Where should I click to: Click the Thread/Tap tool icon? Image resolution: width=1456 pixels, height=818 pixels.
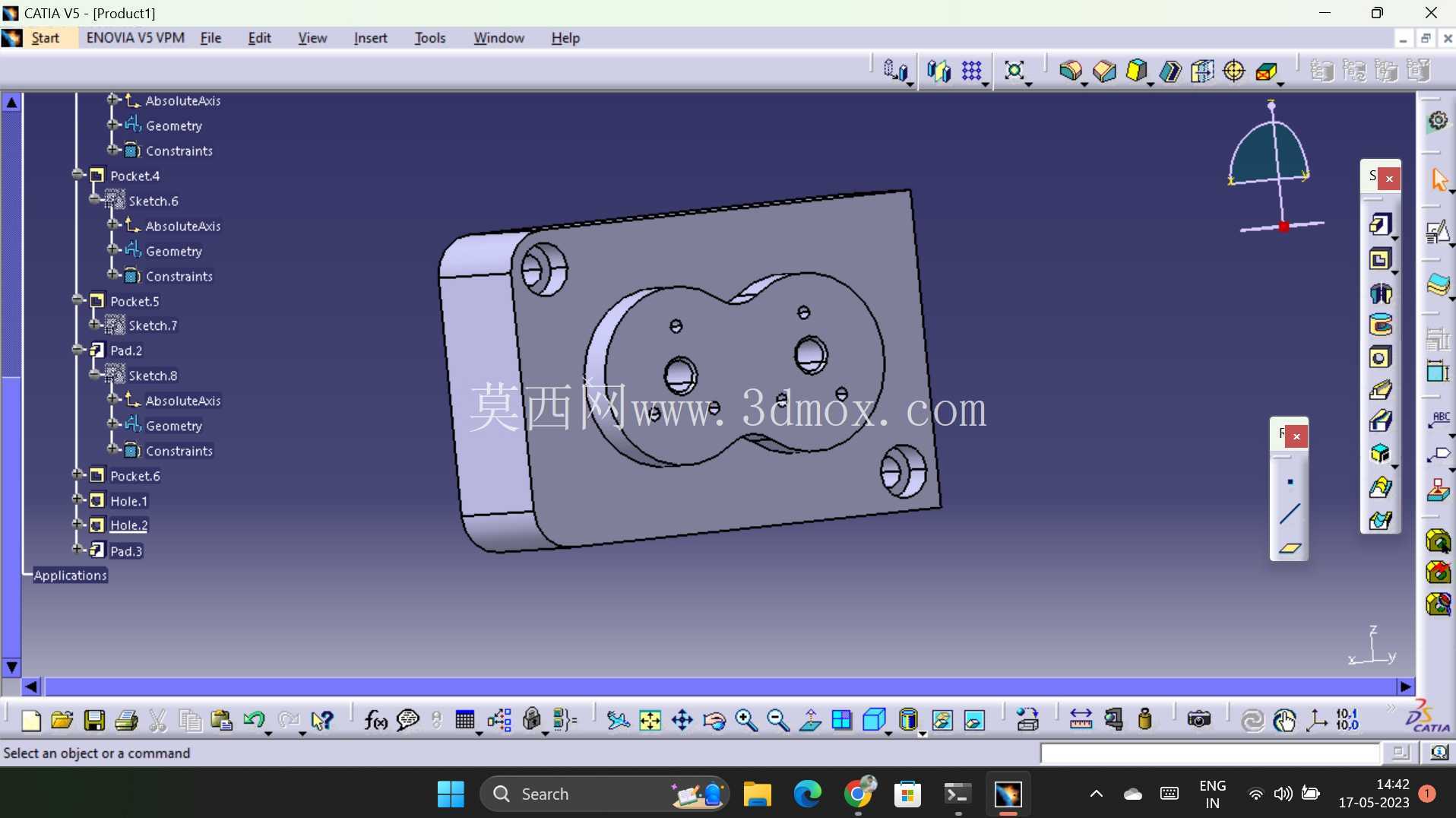point(1234,71)
